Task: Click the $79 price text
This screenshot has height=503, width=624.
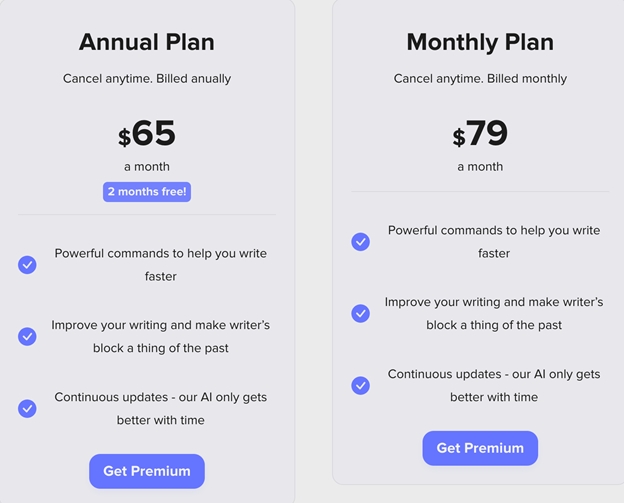Action: click(x=480, y=133)
